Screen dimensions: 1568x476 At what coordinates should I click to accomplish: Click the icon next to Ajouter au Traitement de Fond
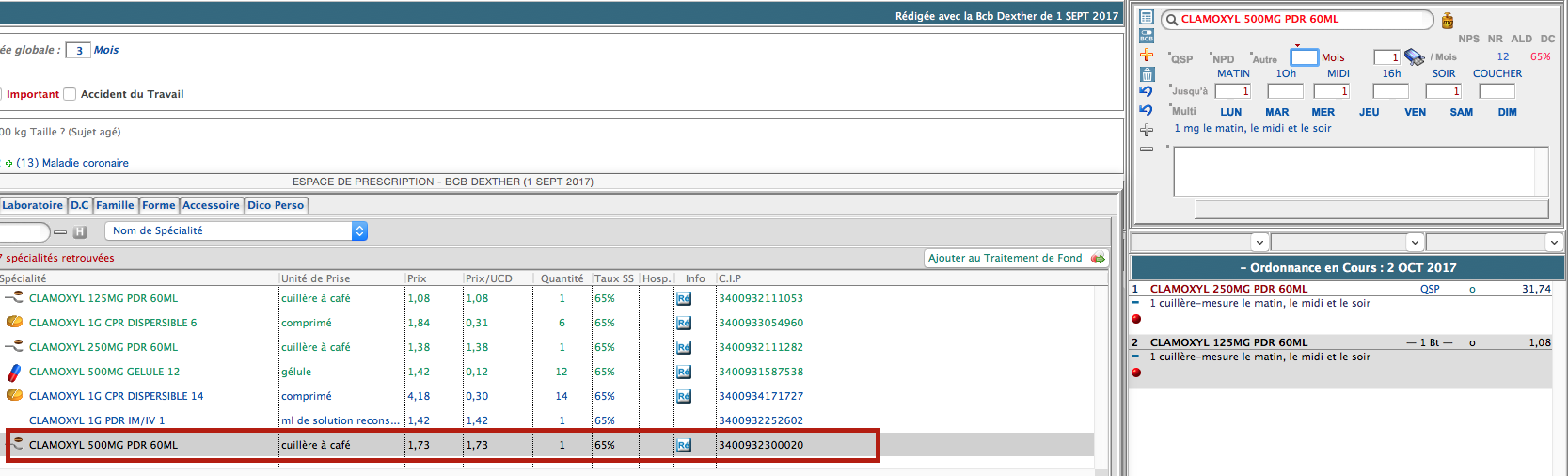[x=1098, y=258]
